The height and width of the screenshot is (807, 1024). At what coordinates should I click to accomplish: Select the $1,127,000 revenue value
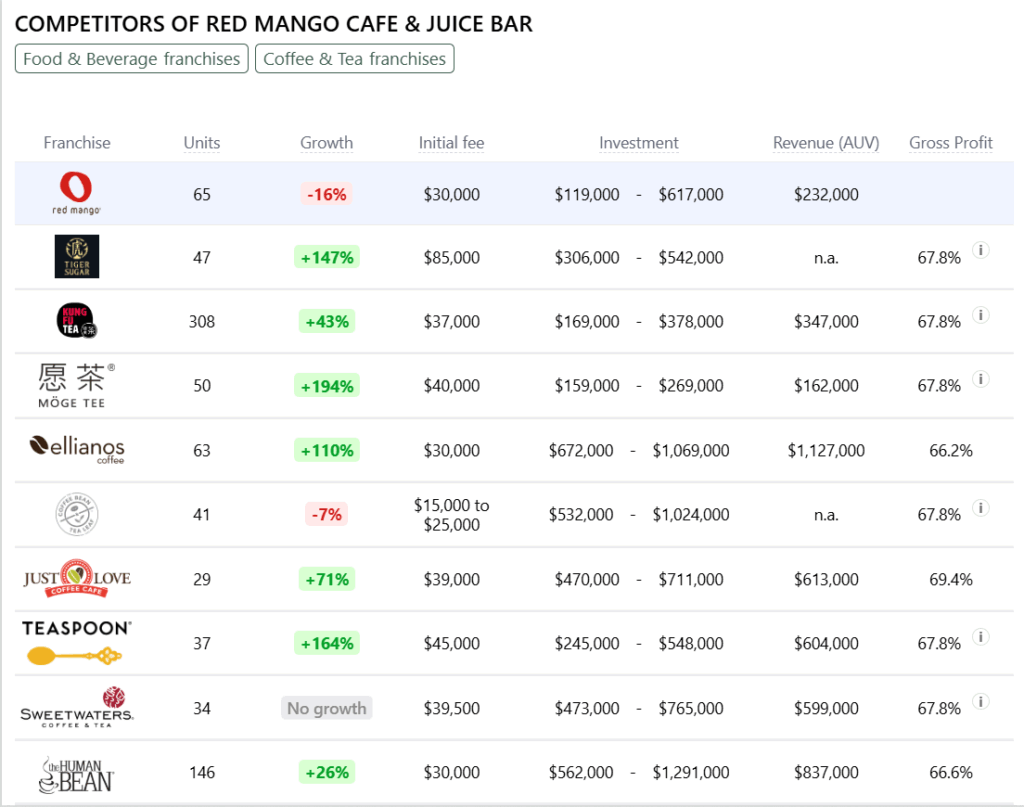pyautogui.click(x=826, y=450)
